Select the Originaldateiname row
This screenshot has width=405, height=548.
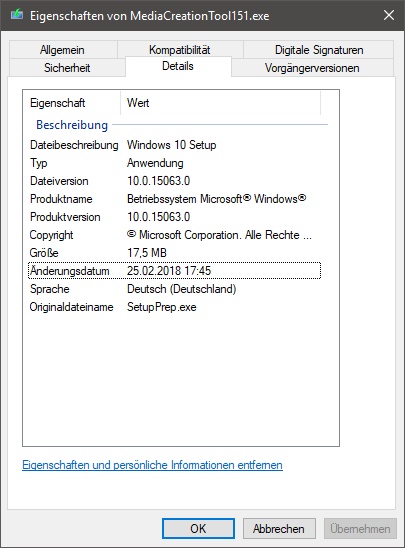[174, 307]
